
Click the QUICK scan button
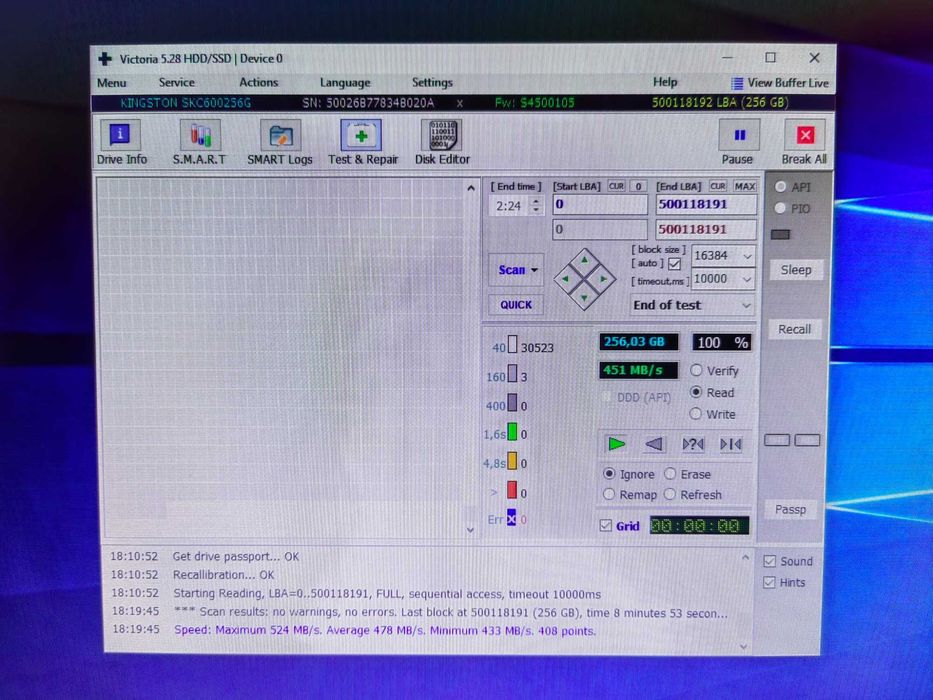pyautogui.click(x=516, y=305)
